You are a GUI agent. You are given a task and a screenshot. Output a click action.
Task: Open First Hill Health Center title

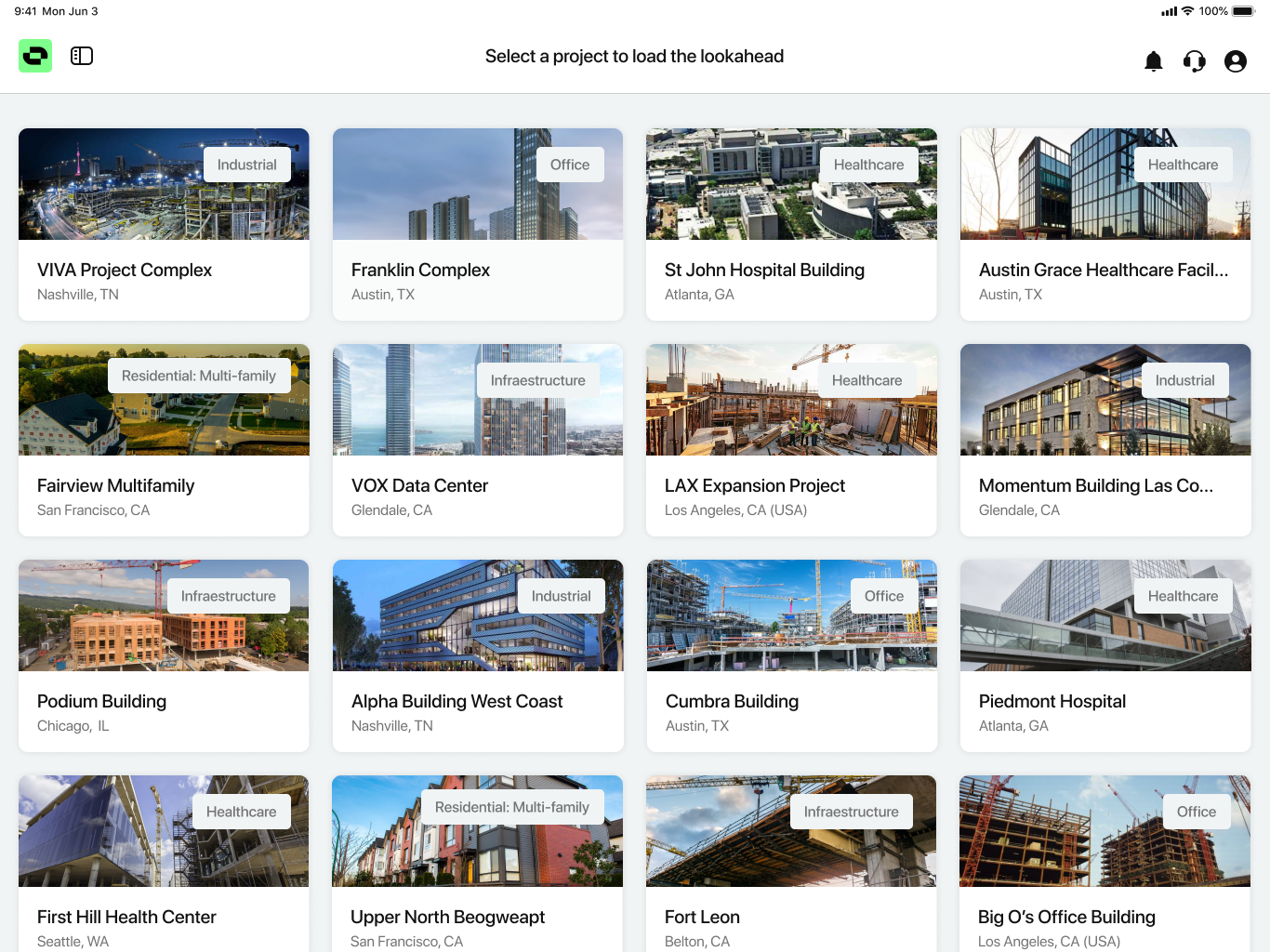(x=126, y=917)
